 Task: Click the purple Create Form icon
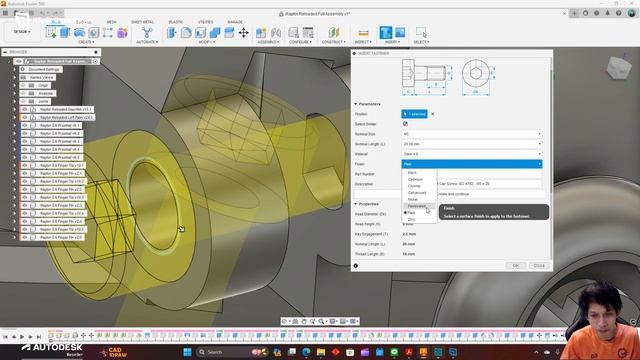(x=122, y=33)
